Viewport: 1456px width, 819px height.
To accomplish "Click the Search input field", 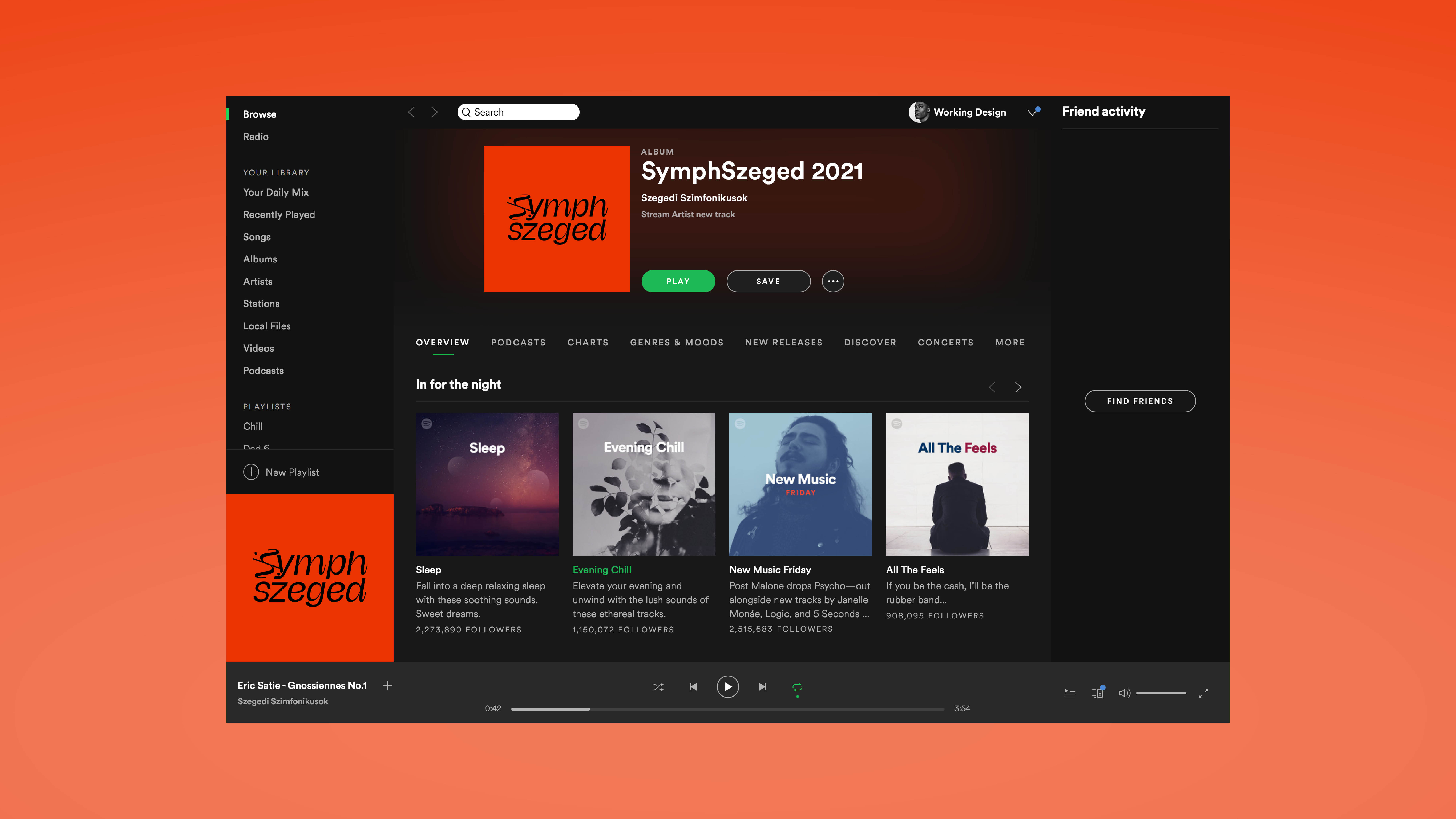I will 518,112.
